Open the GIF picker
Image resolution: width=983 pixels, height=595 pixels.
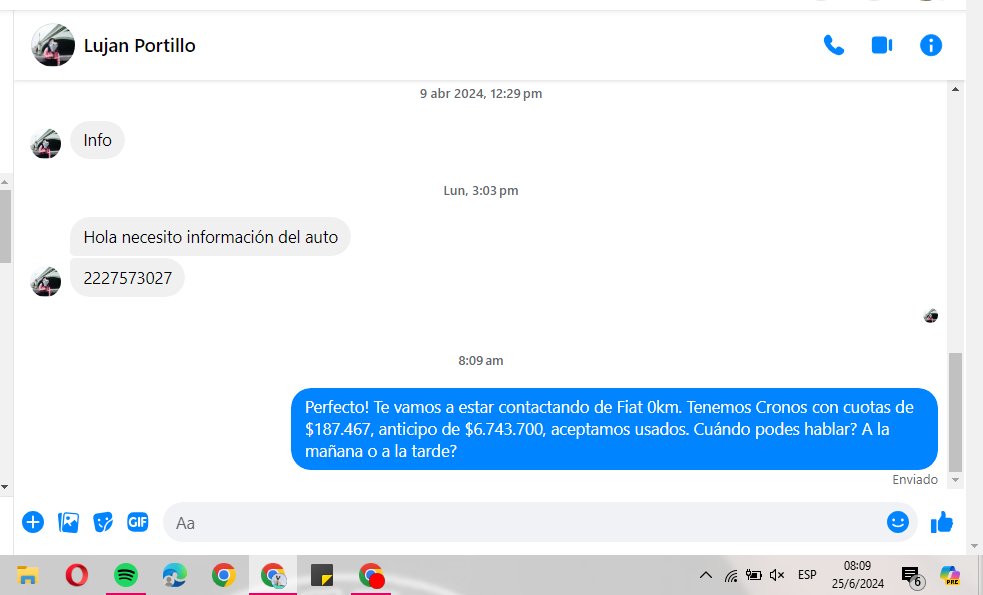[137, 522]
